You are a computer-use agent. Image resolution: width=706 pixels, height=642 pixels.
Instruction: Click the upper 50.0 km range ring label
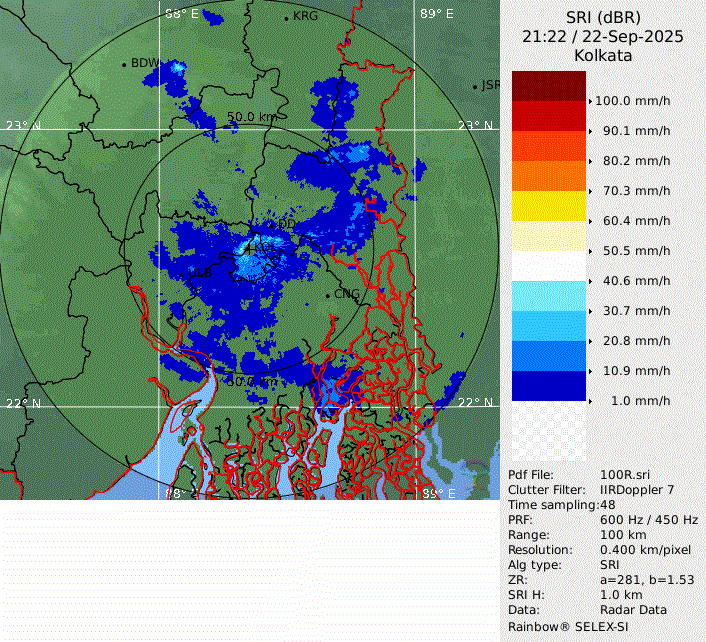pyautogui.click(x=251, y=117)
